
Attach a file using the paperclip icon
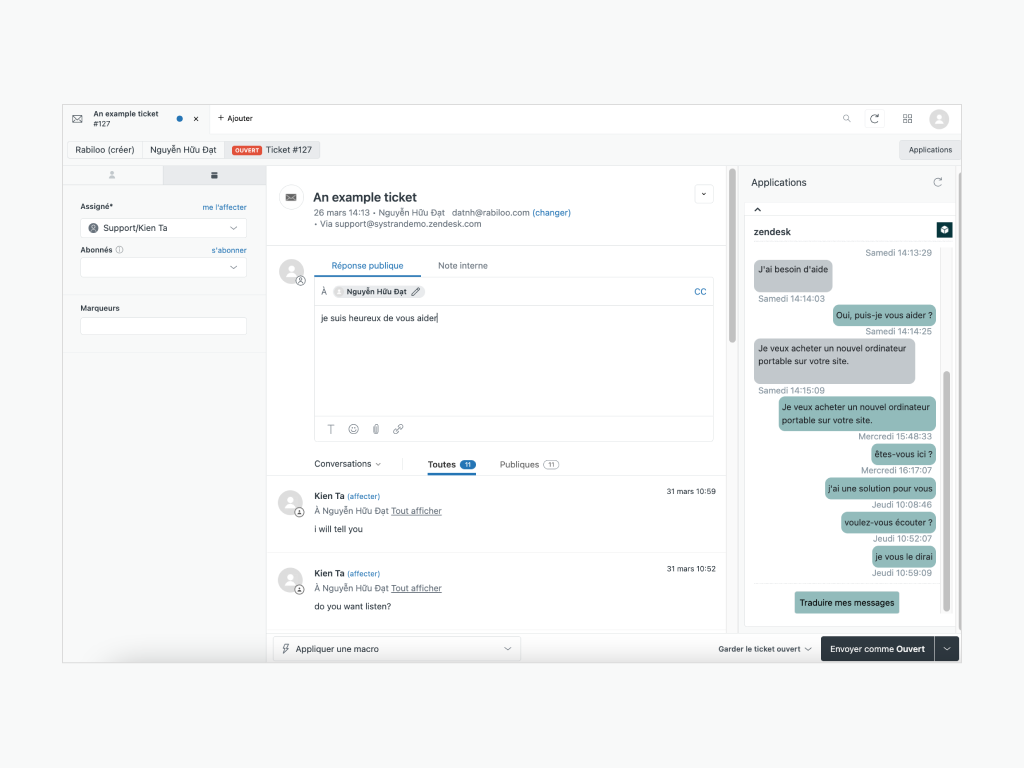[376, 429]
